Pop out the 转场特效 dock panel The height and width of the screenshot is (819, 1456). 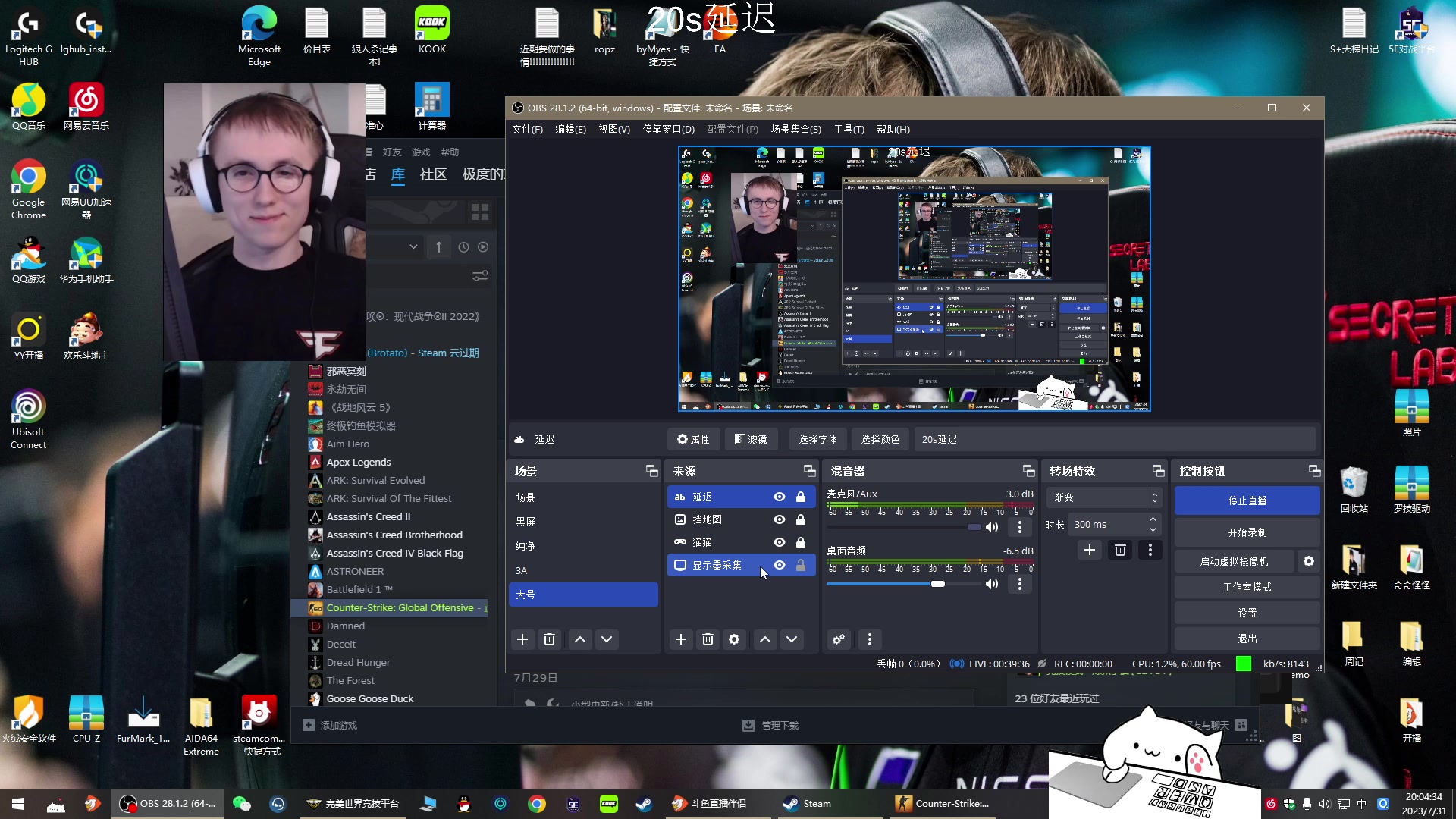(1158, 471)
